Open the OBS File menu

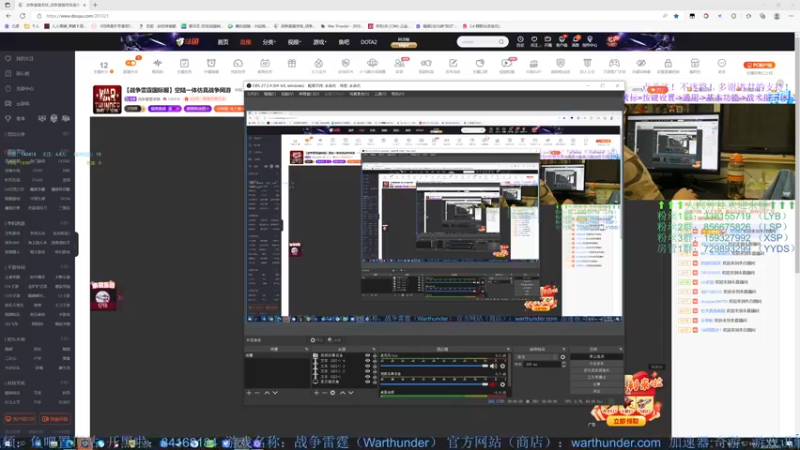(253, 94)
